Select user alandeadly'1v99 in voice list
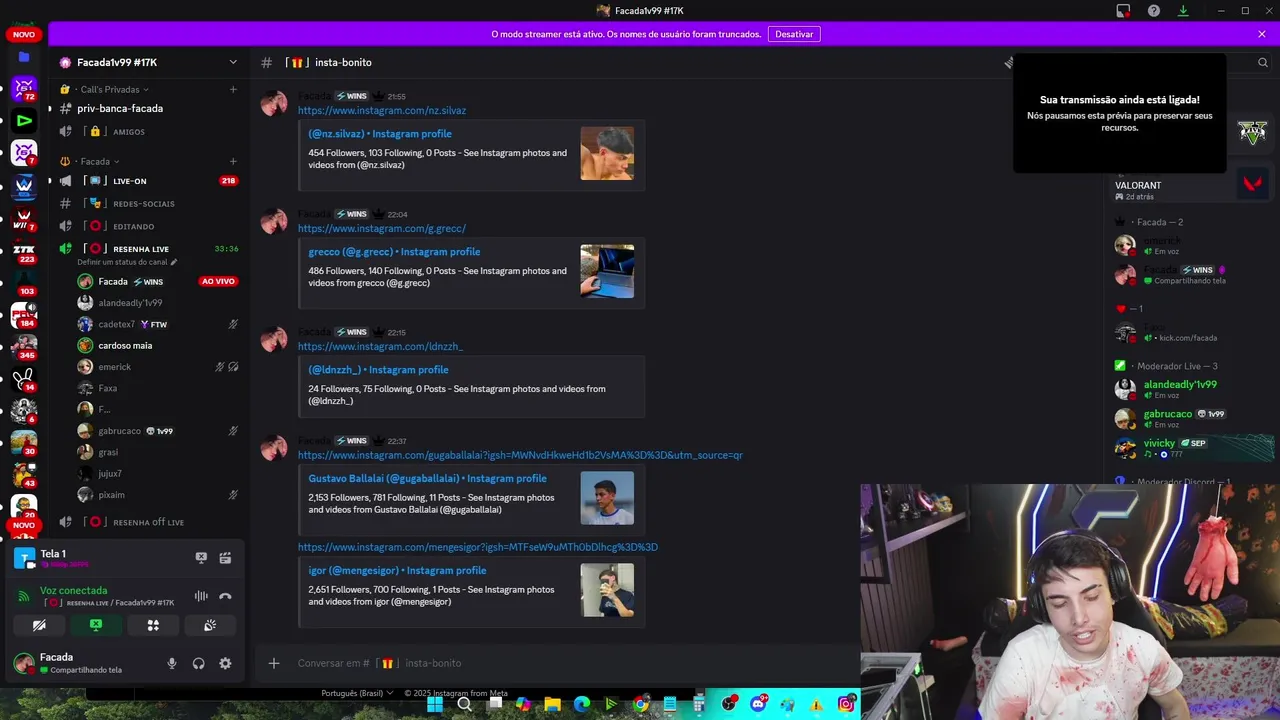Image resolution: width=1280 pixels, height=720 pixels. point(130,303)
